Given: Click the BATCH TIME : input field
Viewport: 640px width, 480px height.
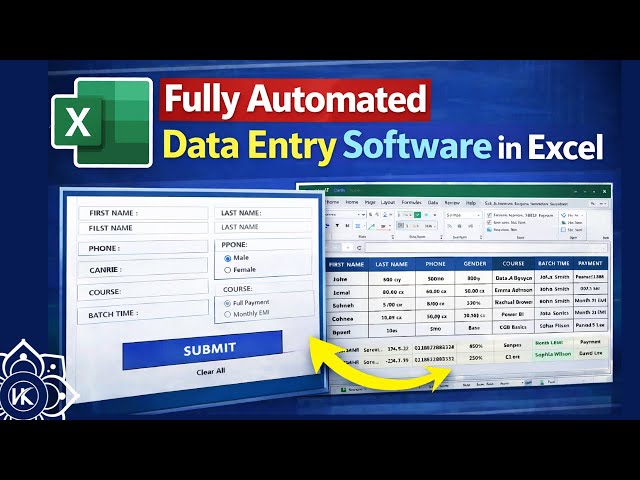Looking at the screenshot, I should tap(143, 313).
